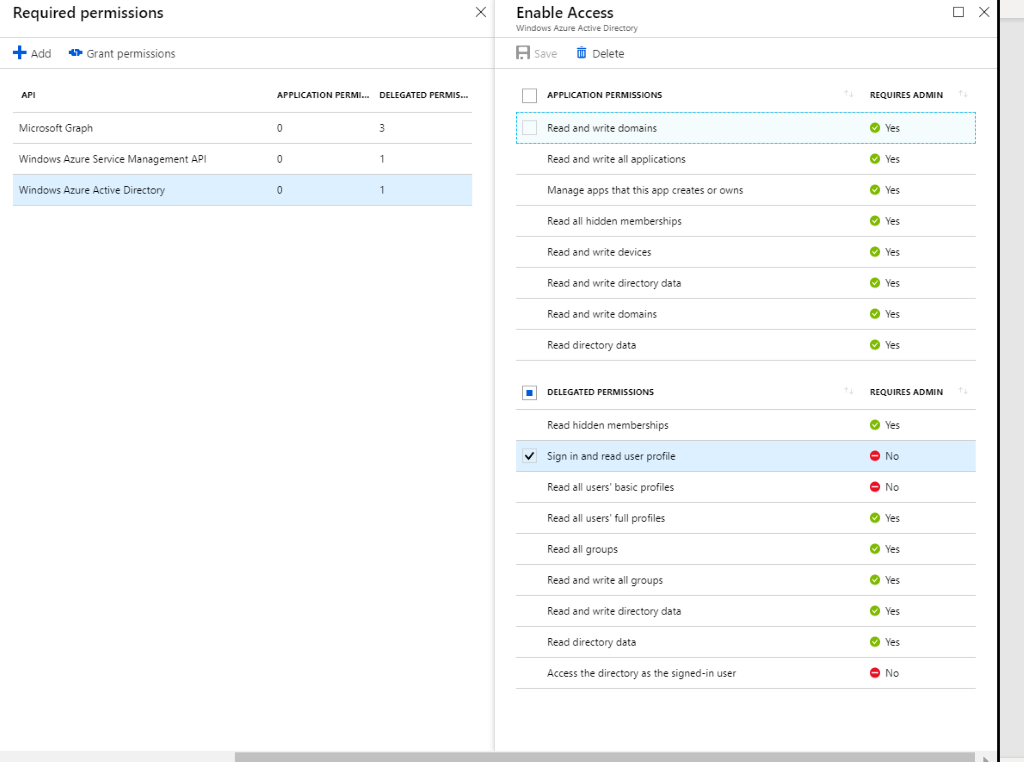Click Application Permi... column header in API table
Image resolution: width=1024 pixels, height=762 pixels.
tap(323, 95)
